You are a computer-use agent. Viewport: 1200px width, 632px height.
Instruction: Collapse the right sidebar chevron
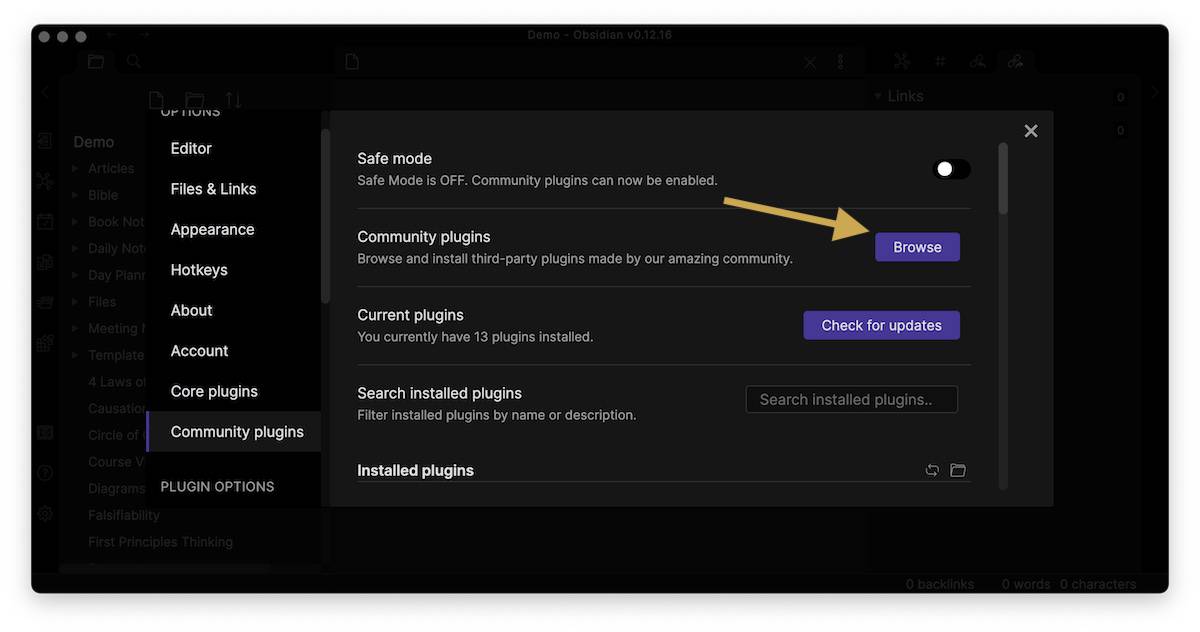click(x=1155, y=91)
